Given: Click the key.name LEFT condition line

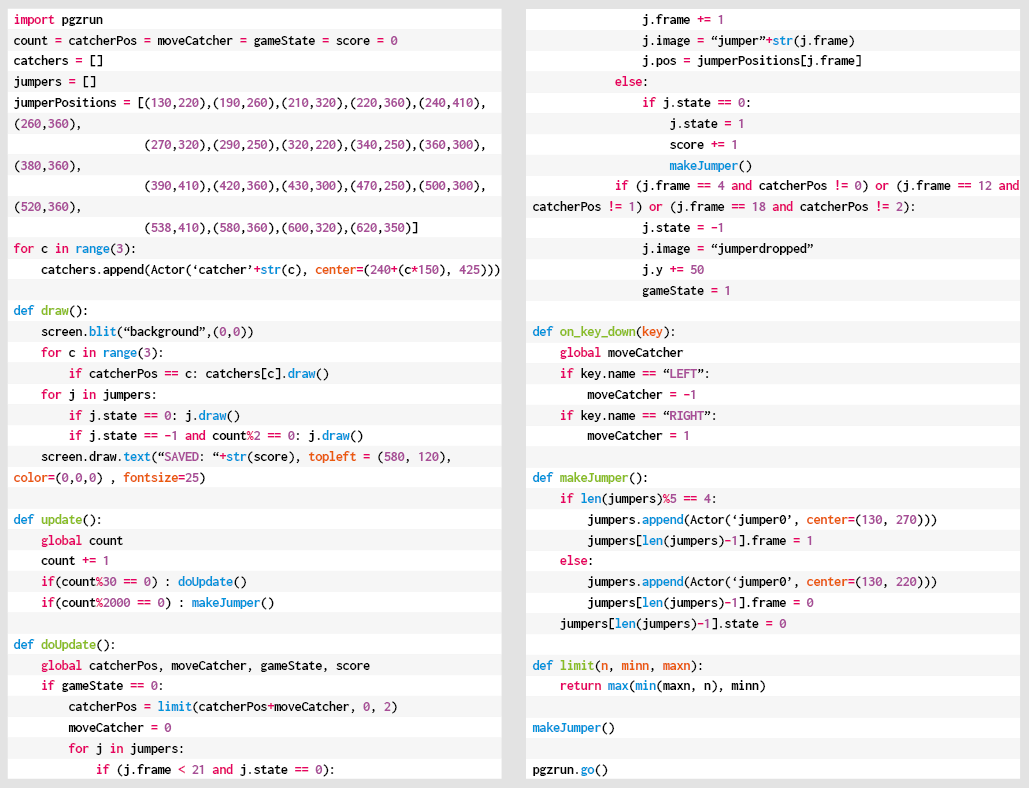Looking at the screenshot, I should coord(634,373).
